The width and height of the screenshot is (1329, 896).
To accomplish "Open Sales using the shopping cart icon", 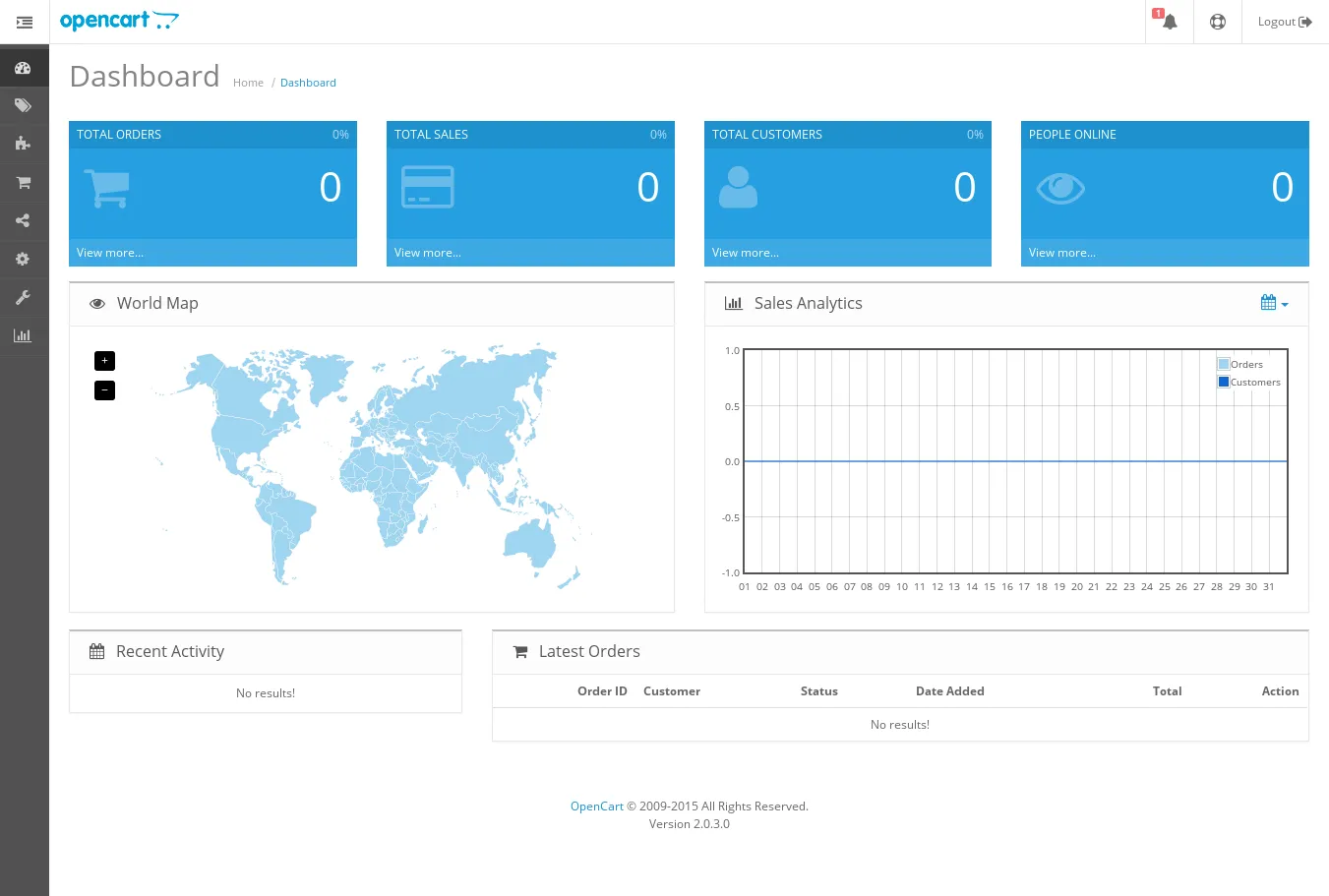I will (24, 182).
